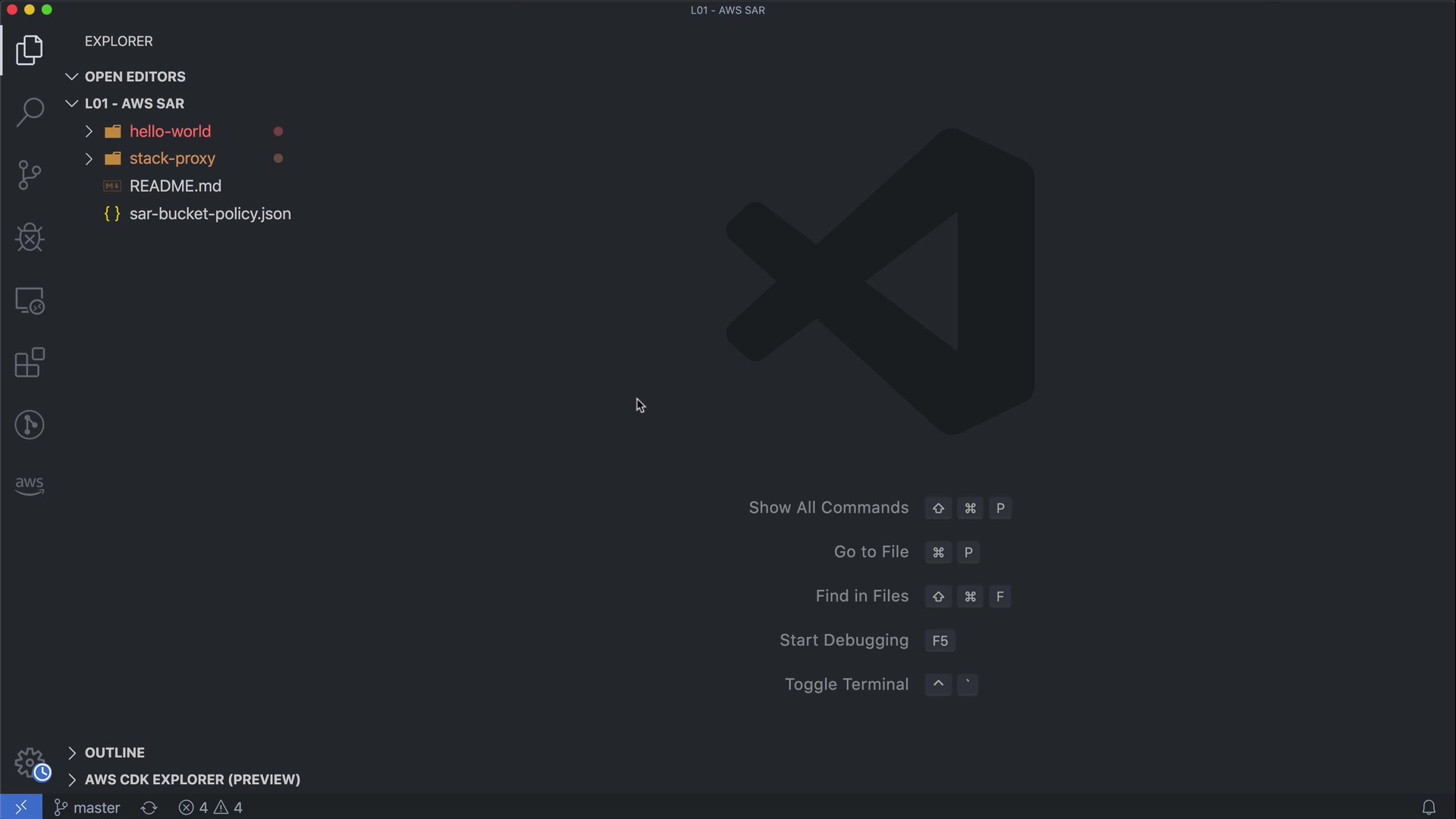Image resolution: width=1456 pixels, height=819 pixels.
Task: Open the GitLens panel icon
Action: pyautogui.click(x=30, y=425)
